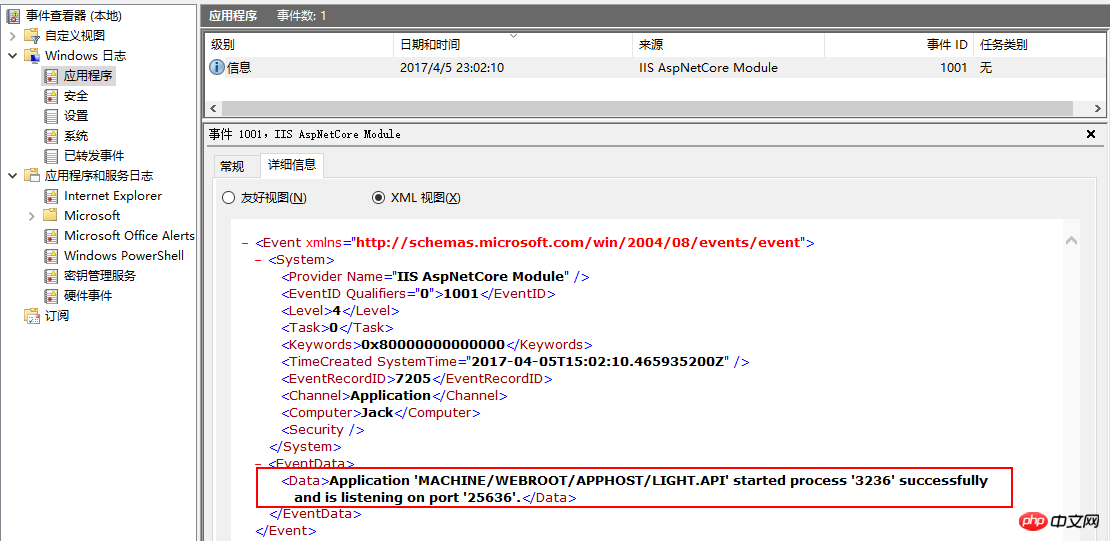
Task: Click the 自定义视图 folder icon
Action: 33,35
